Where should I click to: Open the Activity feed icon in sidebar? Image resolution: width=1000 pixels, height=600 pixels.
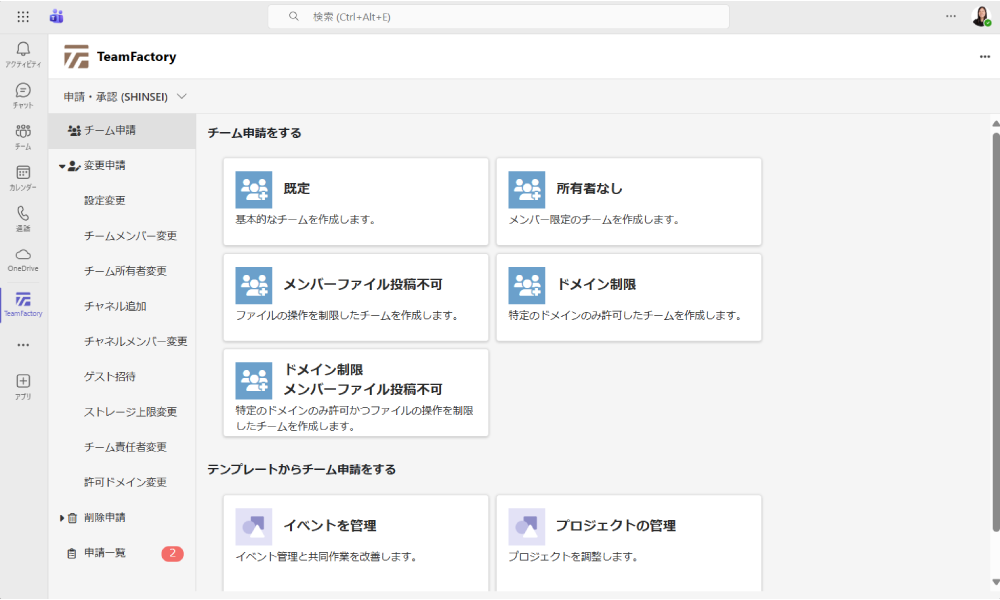[x=23, y=50]
